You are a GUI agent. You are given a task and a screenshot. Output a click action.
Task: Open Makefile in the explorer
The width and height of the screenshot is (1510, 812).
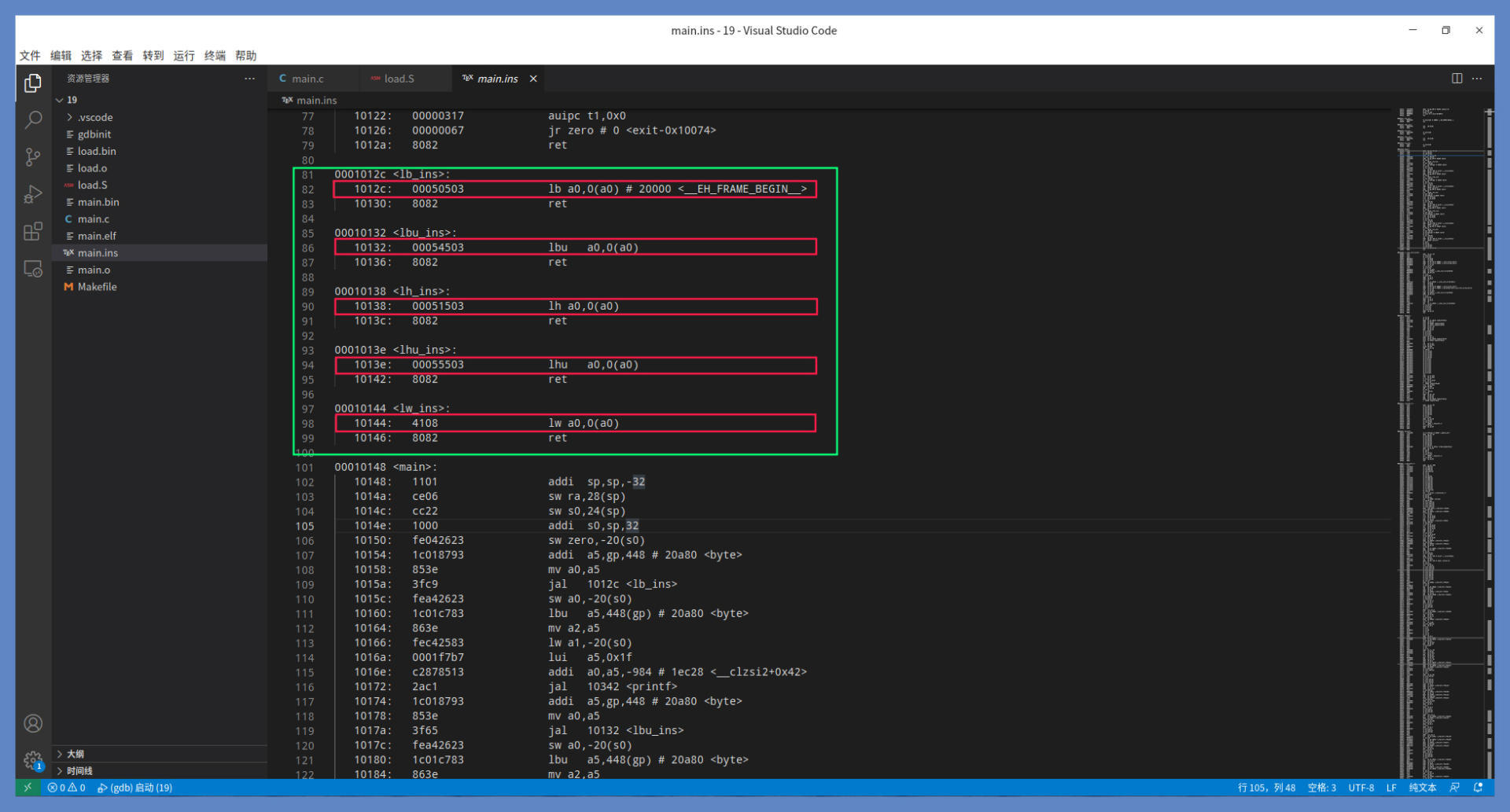coord(97,287)
